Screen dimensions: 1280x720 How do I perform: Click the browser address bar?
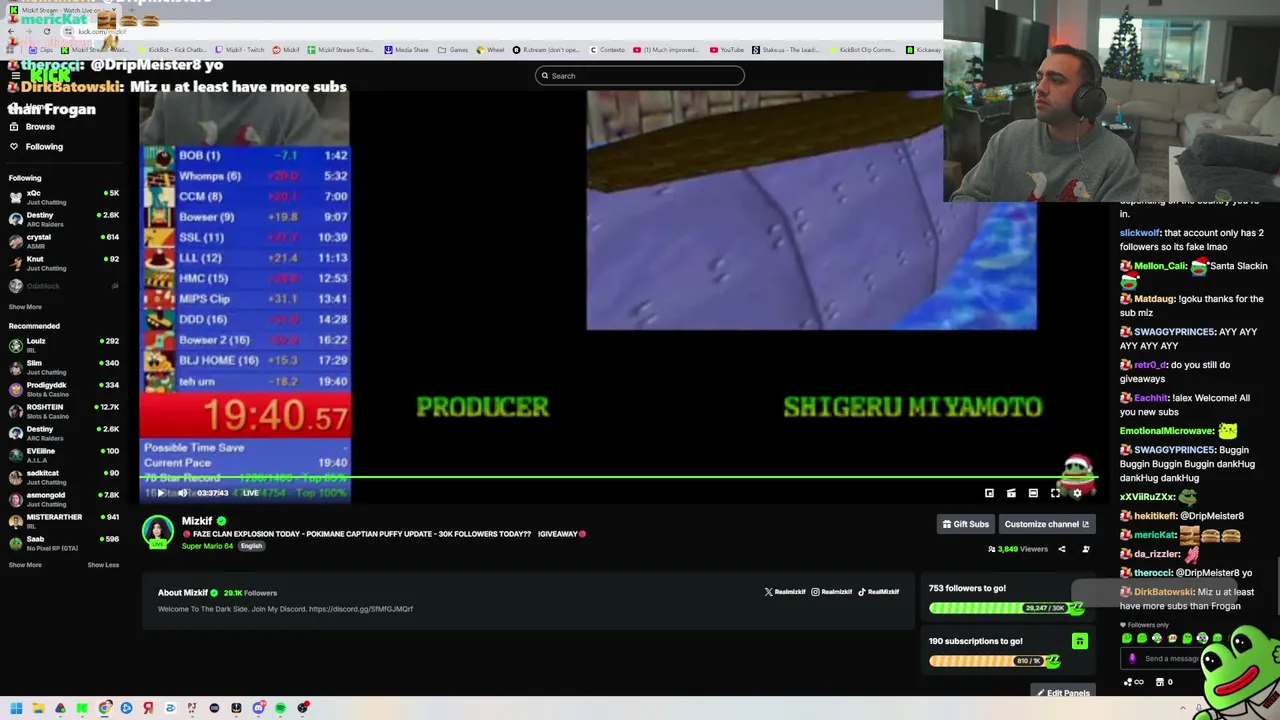pos(500,32)
